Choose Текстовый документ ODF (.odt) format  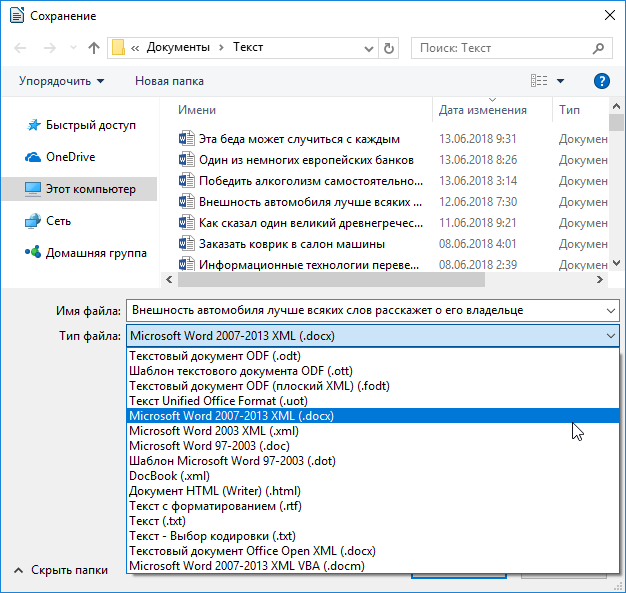tap(215, 356)
